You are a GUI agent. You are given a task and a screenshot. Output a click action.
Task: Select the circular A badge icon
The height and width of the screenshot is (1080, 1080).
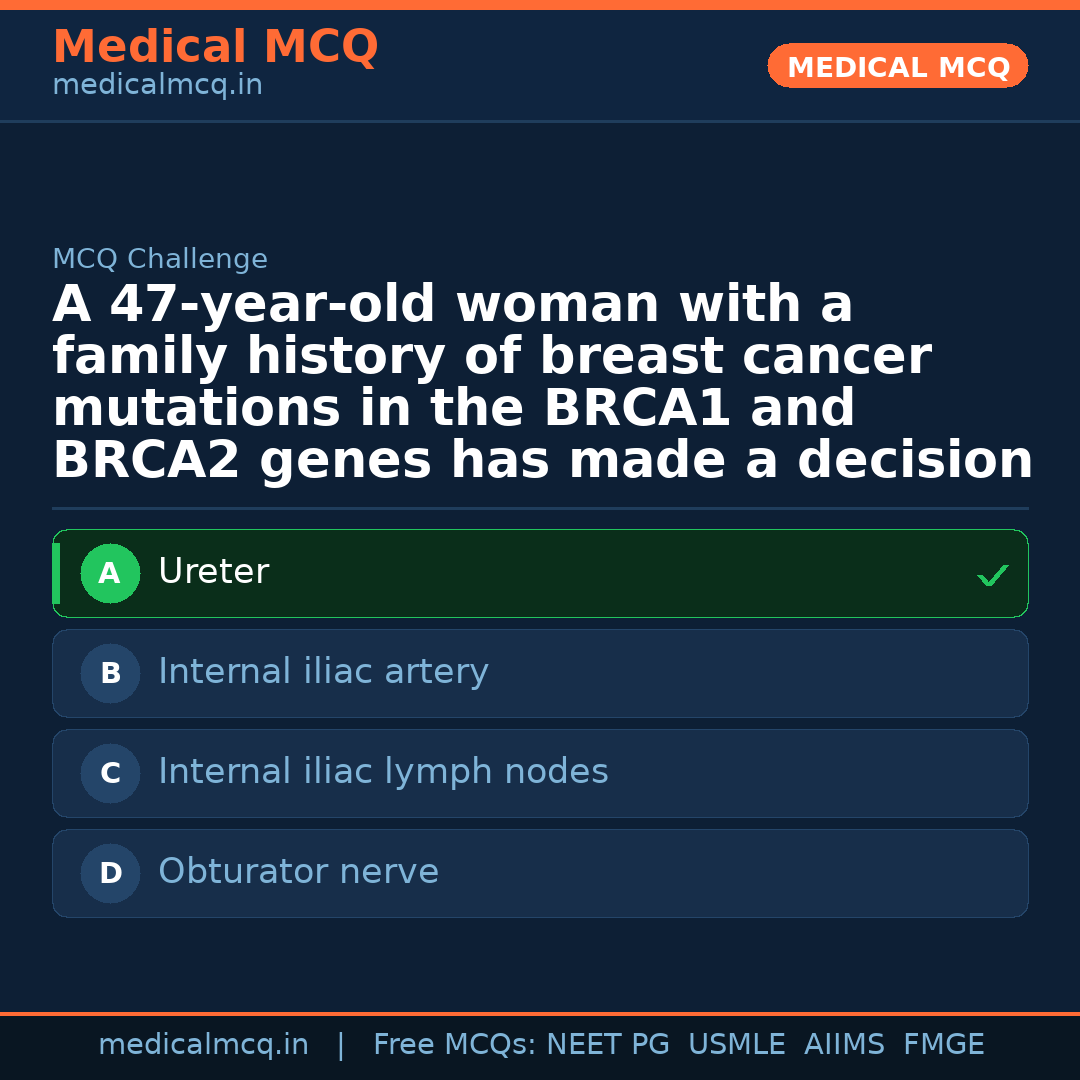tap(110, 573)
